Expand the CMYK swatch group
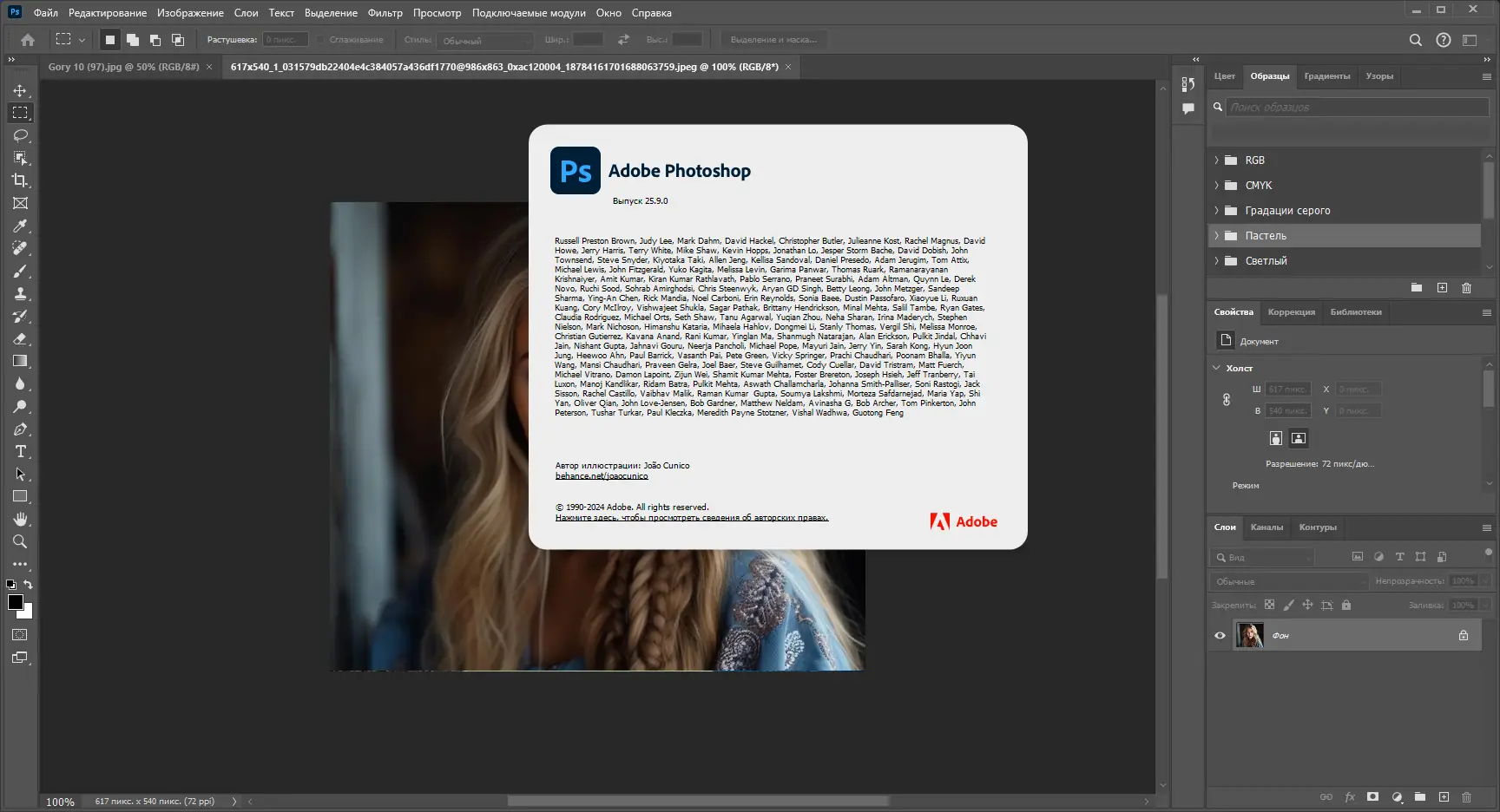The width and height of the screenshot is (1500, 812). 1217,186
